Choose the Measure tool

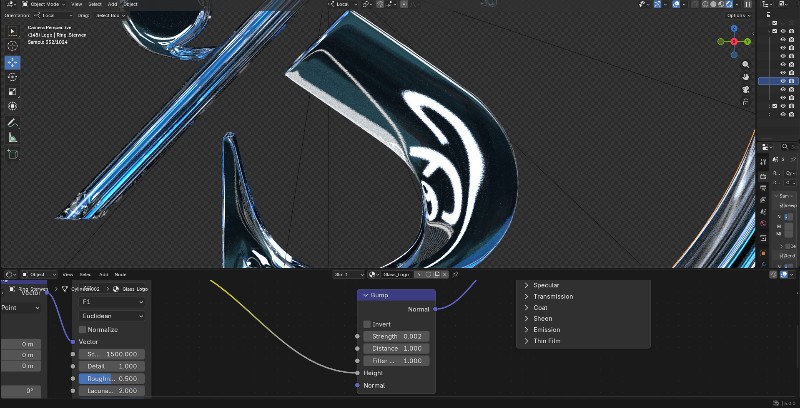(x=12, y=137)
